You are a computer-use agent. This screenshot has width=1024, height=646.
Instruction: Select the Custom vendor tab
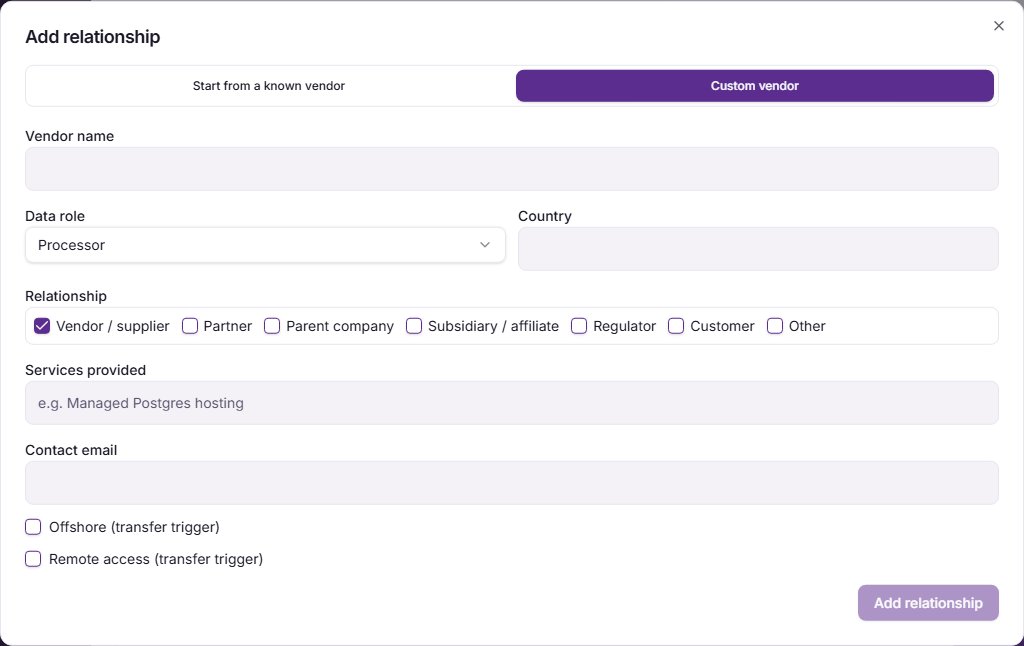(754, 86)
